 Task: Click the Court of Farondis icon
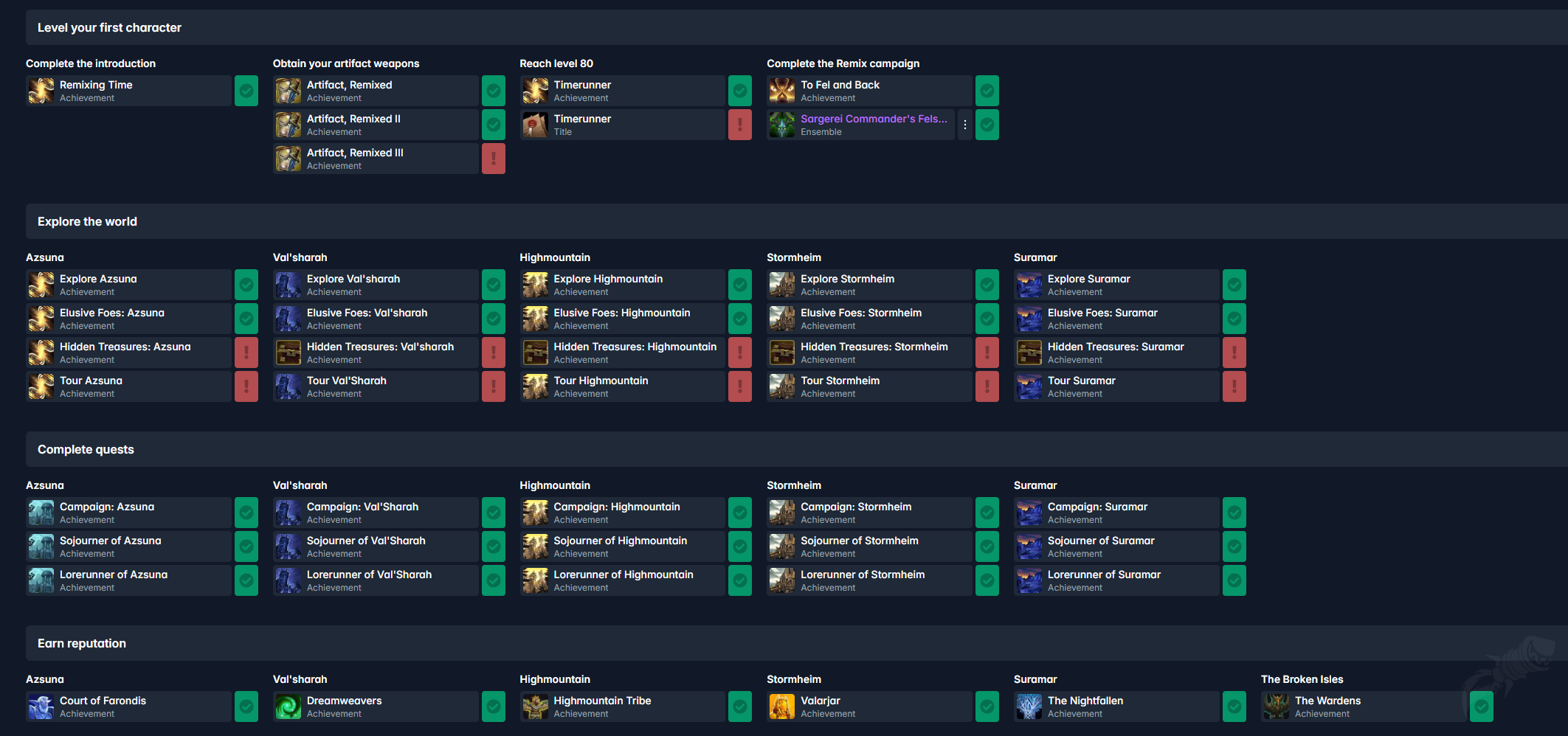click(x=41, y=707)
